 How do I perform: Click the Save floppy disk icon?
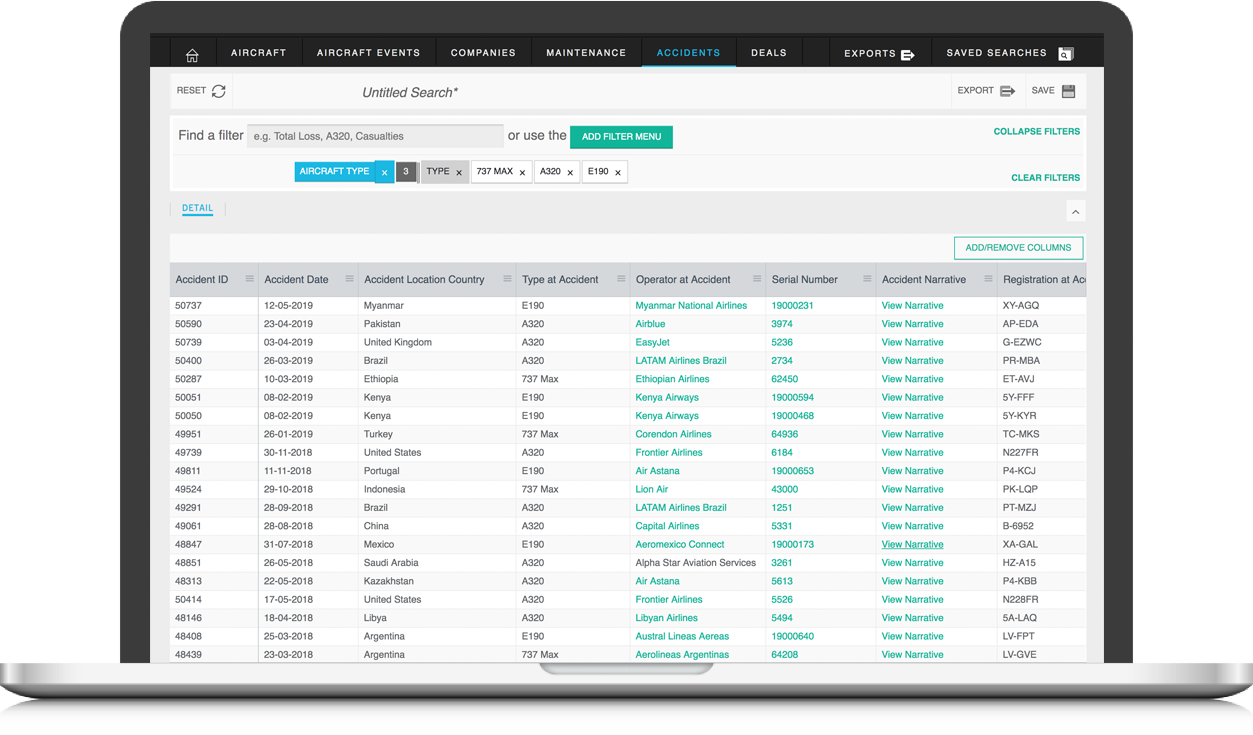coord(1069,91)
